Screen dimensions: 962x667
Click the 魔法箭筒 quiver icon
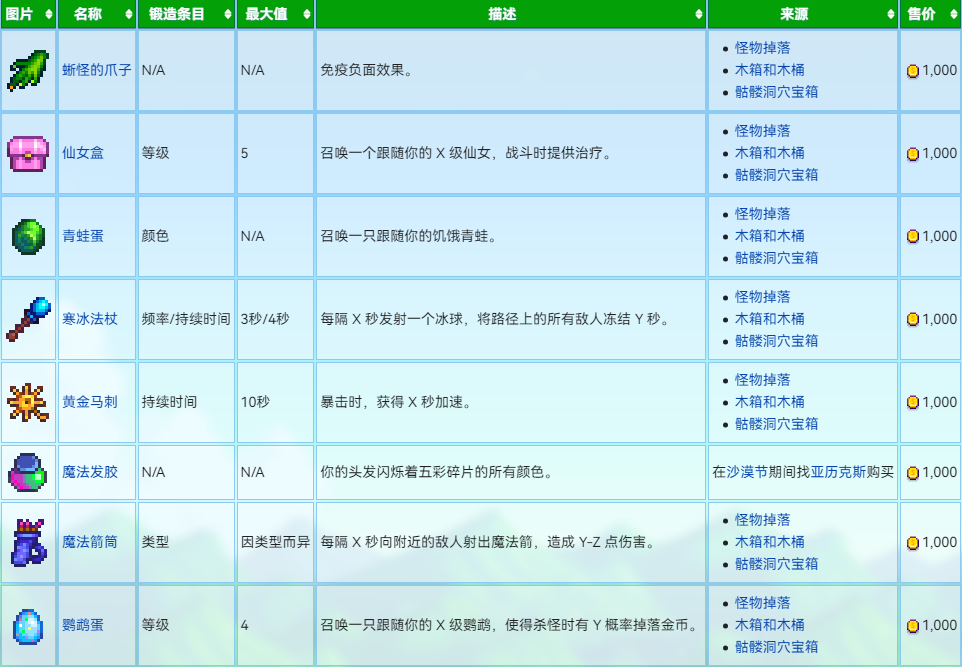28,542
